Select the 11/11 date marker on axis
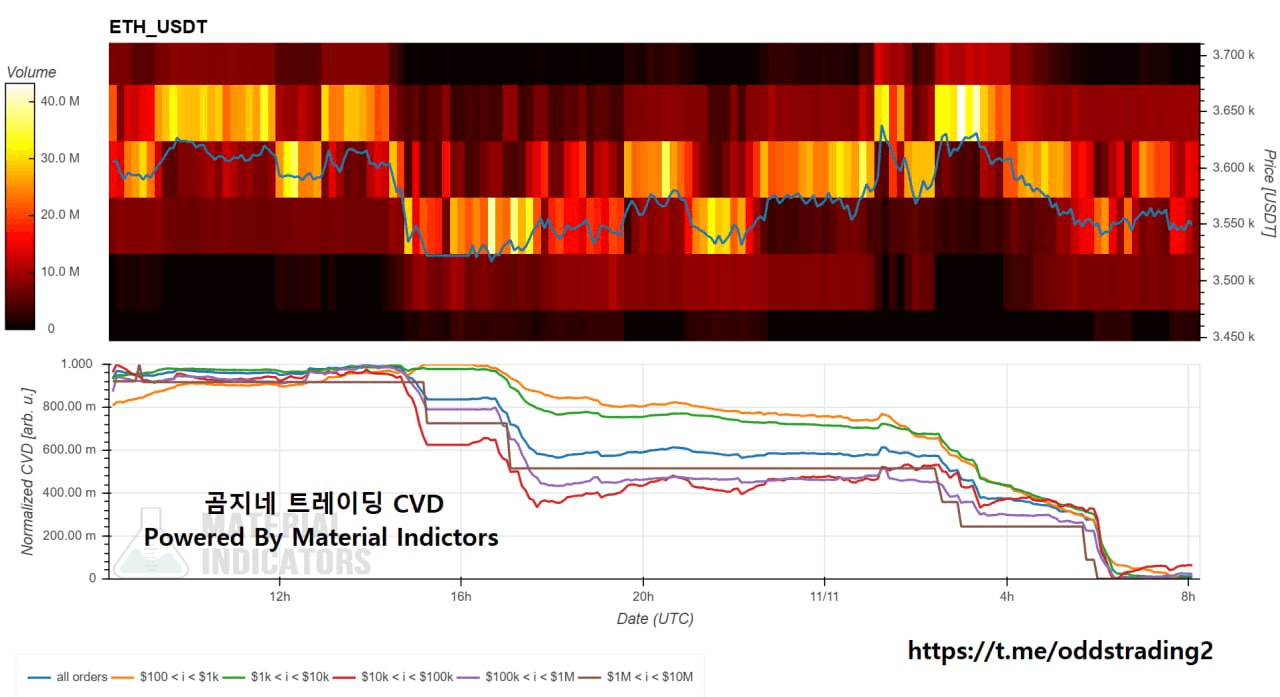Image resolution: width=1280 pixels, height=697 pixels. [x=824, y=598]
